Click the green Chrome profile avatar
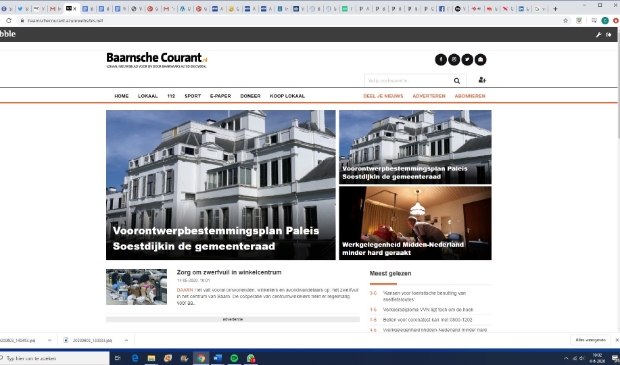 [x=605, y=21]
